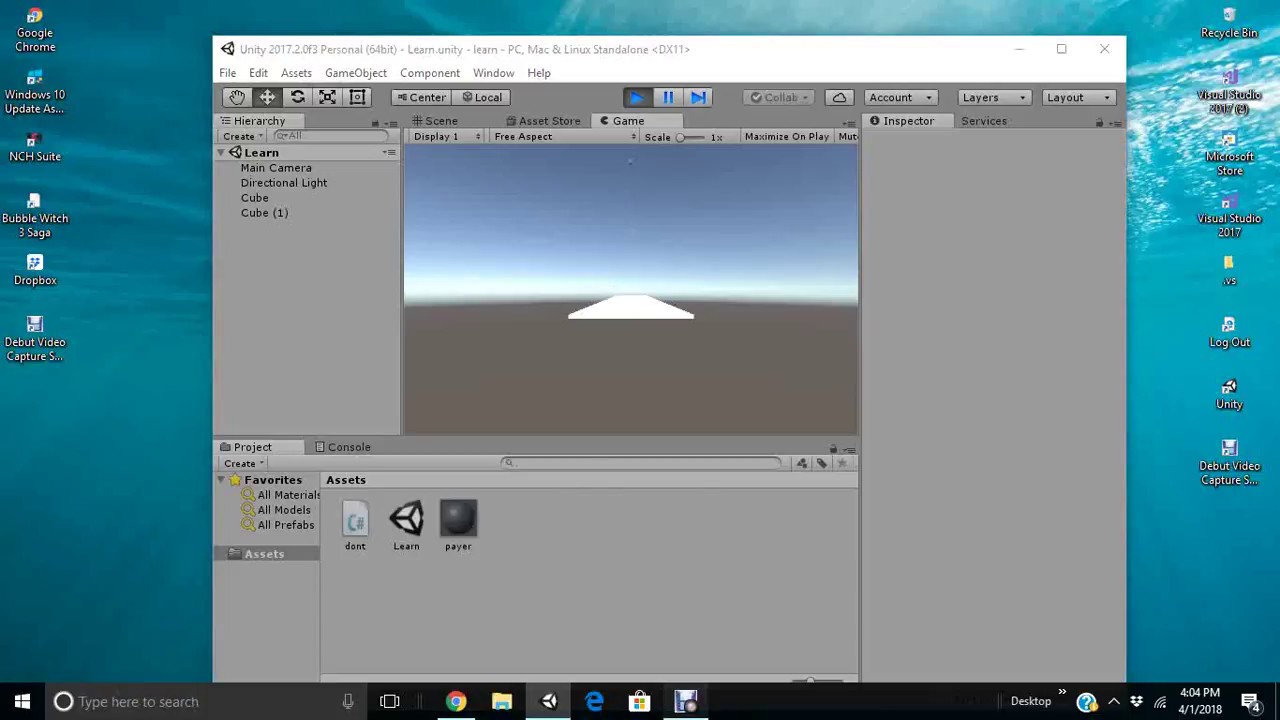1280x720 pixels.
Task: Select the Learn scene asset
Action: click(x=406, y=526)
